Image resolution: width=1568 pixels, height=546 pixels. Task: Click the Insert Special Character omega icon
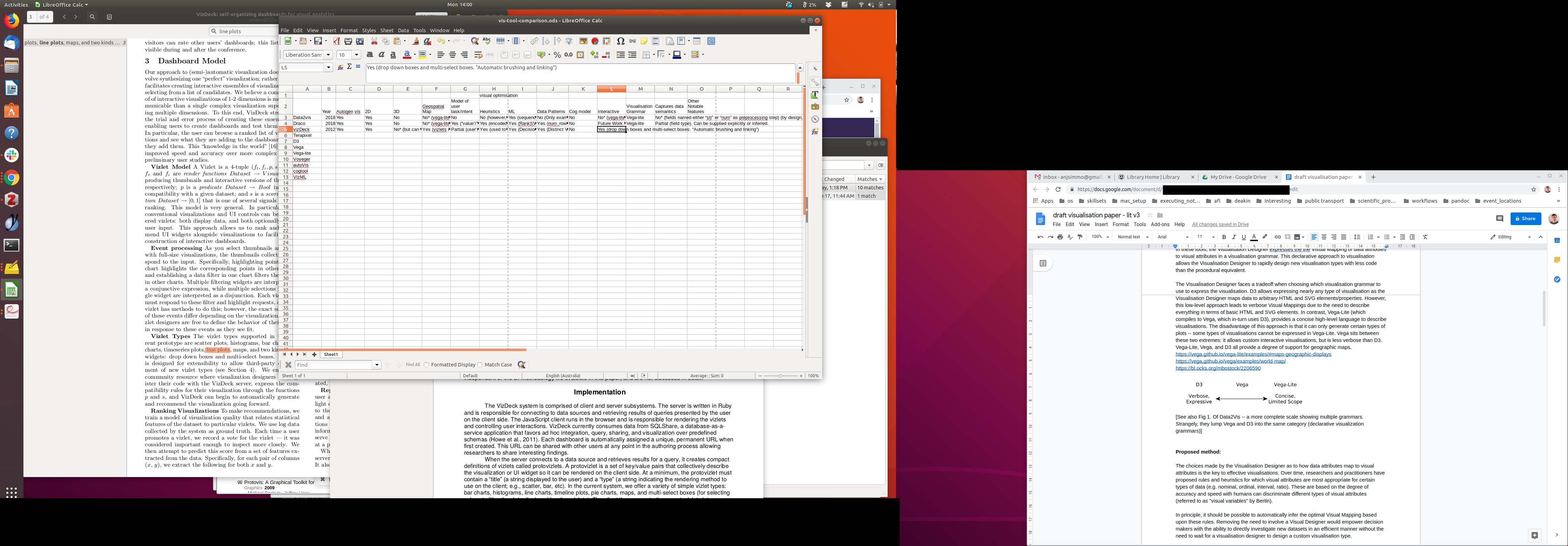point(620,41)
